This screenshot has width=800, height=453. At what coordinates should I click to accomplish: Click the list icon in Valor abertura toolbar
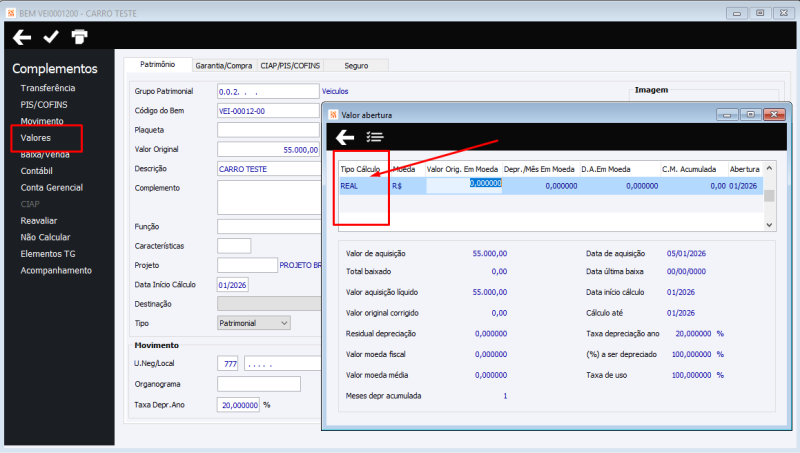[375, 137]
